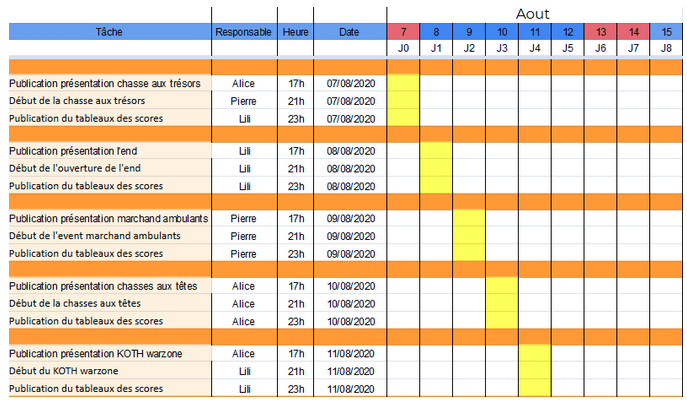Select "Pierre" in the chasse aux trésors row

pos(243,101)
